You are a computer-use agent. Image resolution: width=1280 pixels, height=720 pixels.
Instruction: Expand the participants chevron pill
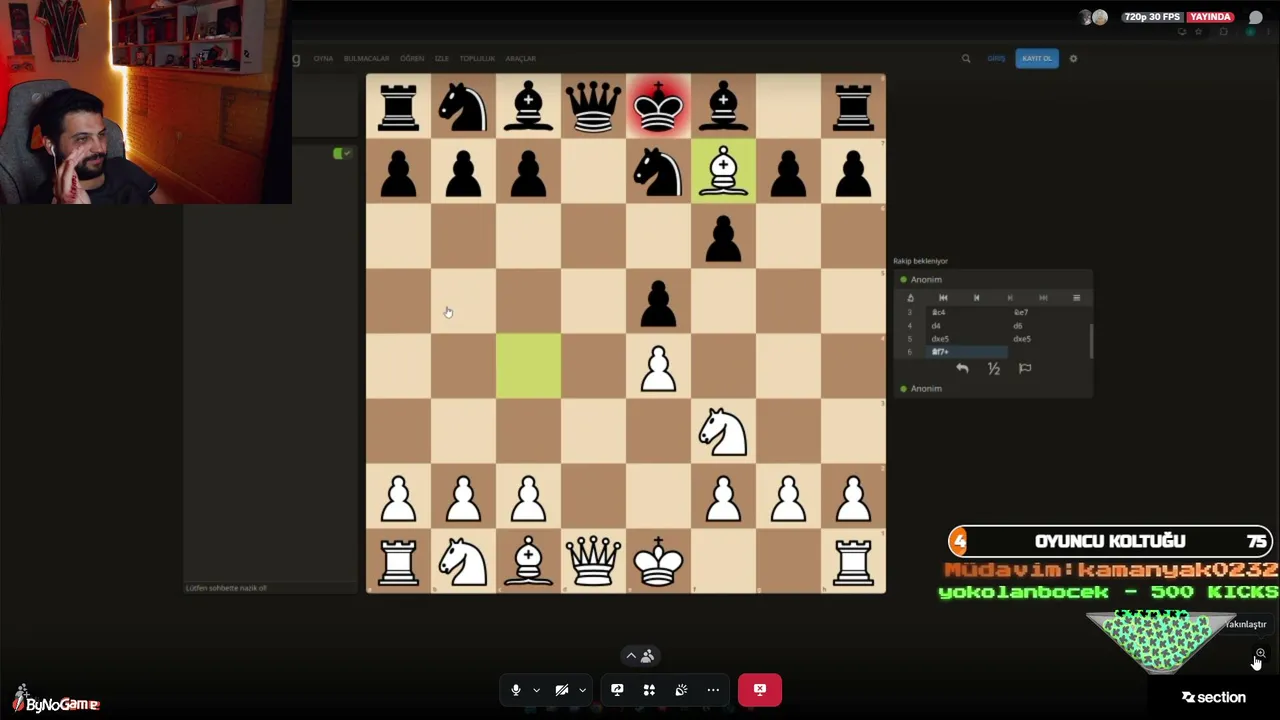pos(640,656)
